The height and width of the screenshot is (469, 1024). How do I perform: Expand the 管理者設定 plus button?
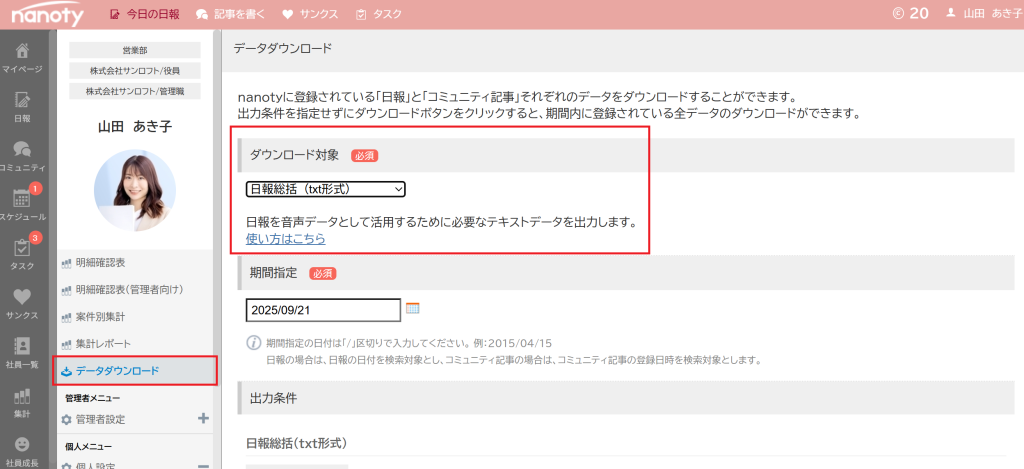click(203, 419)
